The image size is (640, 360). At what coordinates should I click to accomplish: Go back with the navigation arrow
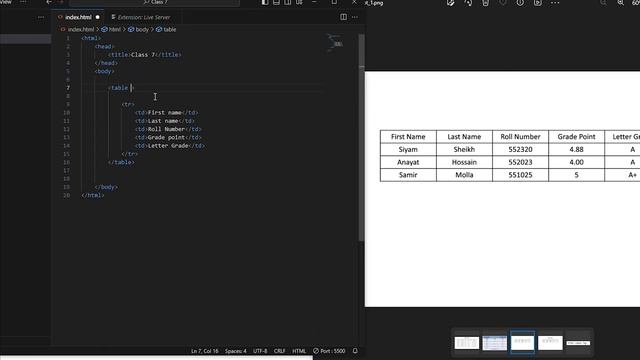click(49, 2)
